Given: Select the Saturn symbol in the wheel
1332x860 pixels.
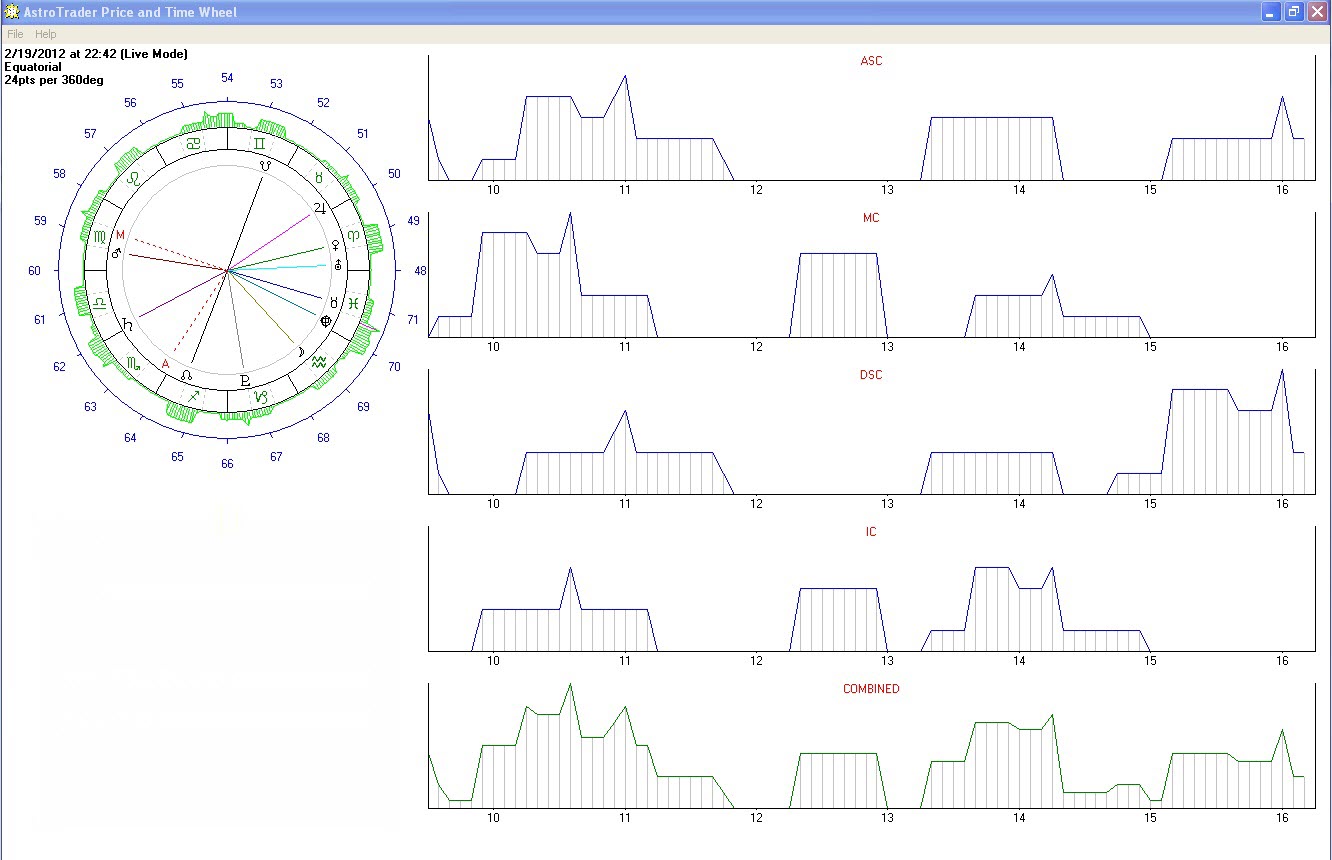Looking at the screenshot, I should tap(128, 325).
